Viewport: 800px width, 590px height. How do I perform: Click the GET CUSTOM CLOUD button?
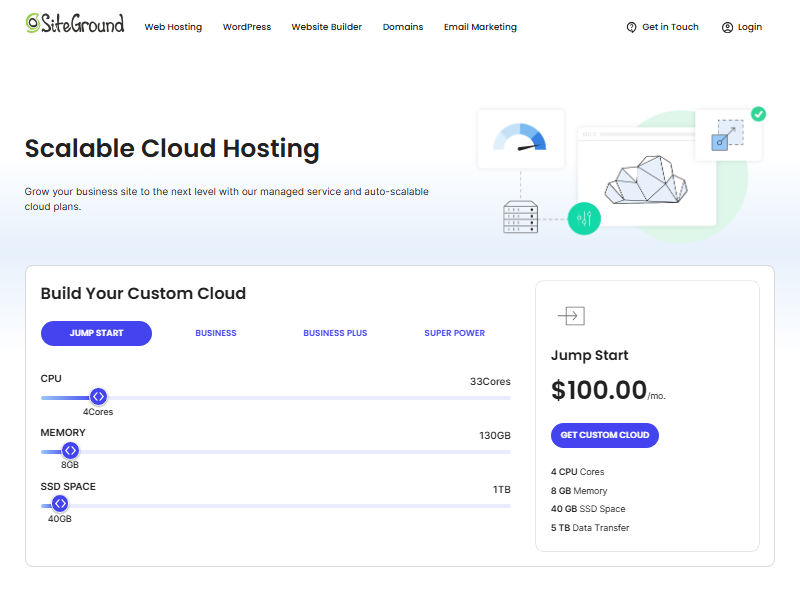(x=604, y=435)
